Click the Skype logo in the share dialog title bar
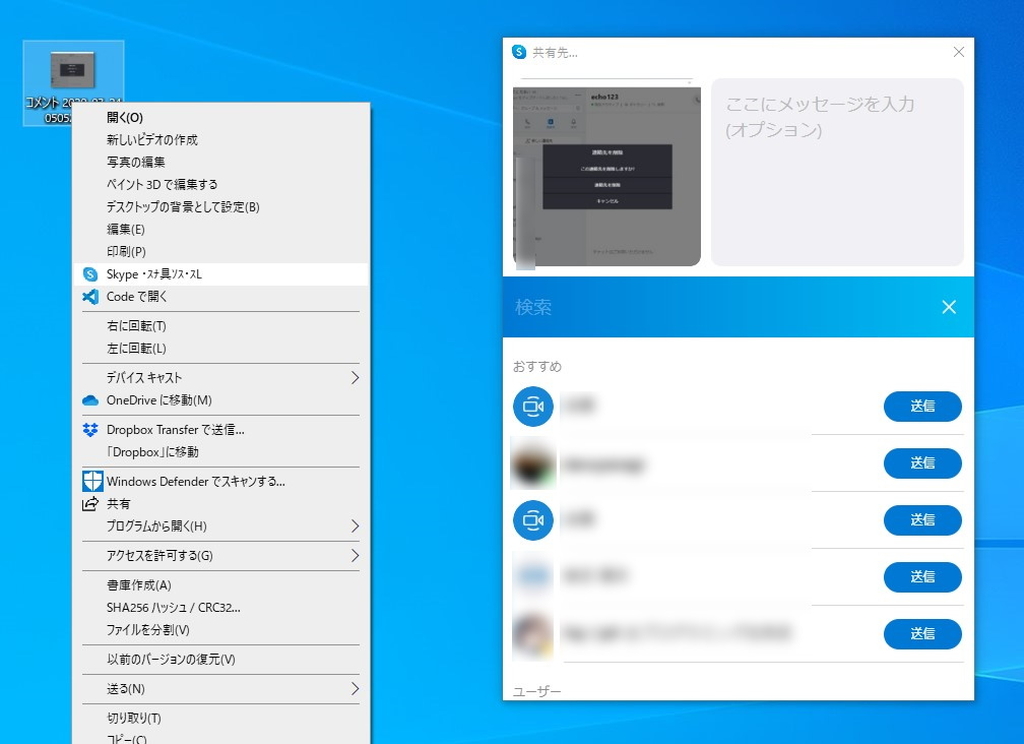The height and width of the screenshot is (744, 1024). [x=518, y=52]
